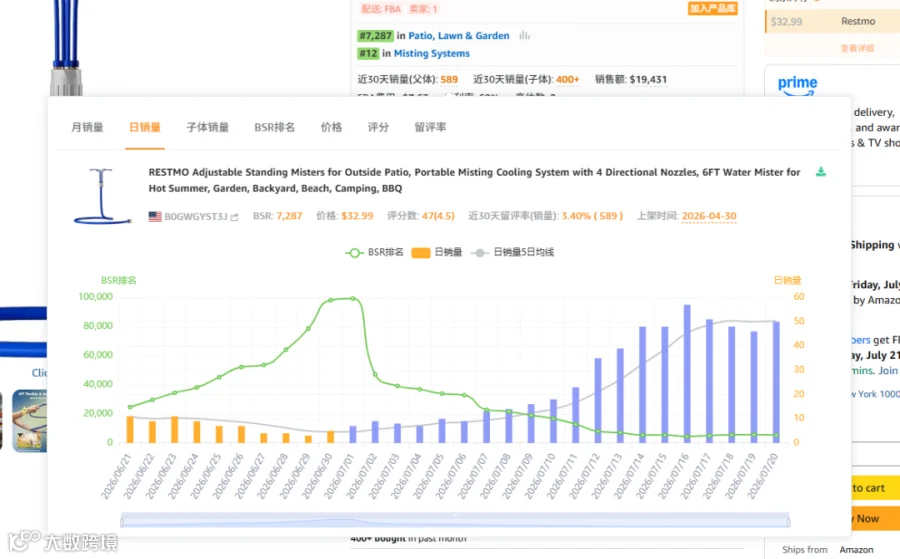Switch to 月销量 tab
This screenshot has height=559, width=900.
click(87, 127)
